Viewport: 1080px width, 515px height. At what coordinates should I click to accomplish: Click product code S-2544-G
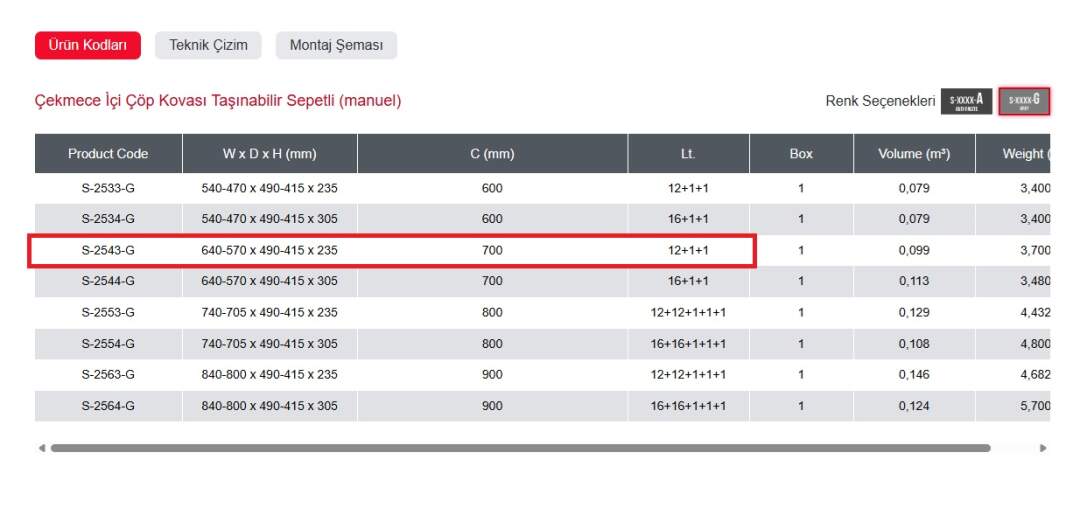pyautogui.click(x=108, y=282)
